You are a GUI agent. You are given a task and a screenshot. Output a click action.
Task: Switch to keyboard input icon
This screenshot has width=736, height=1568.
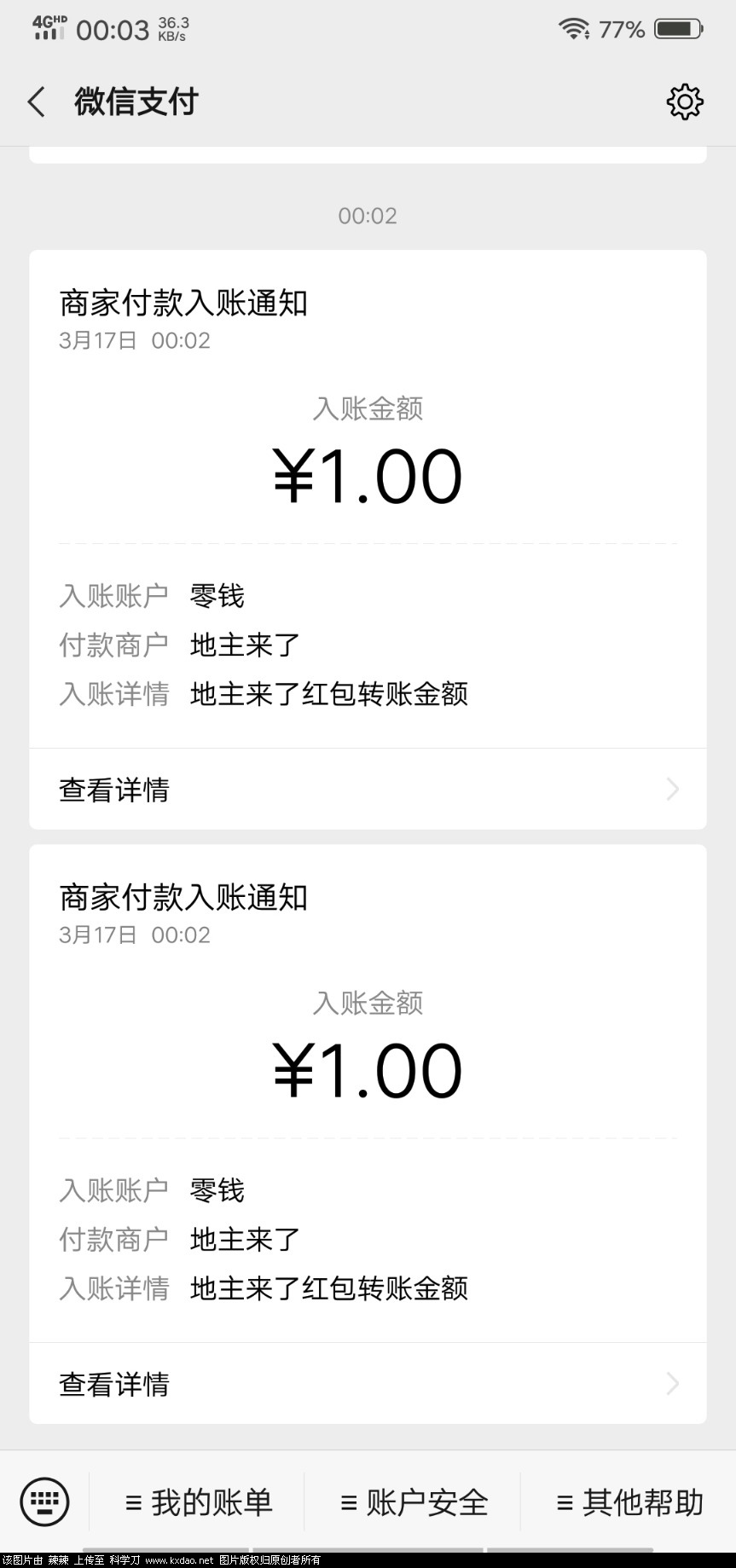point(44,1501)
